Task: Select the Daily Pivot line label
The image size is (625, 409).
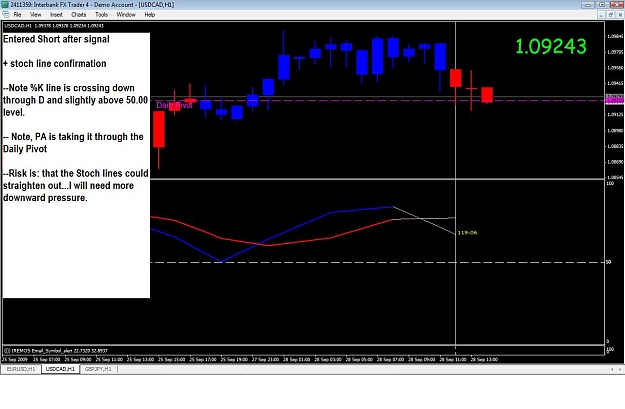Action: (x=174, y=105)
